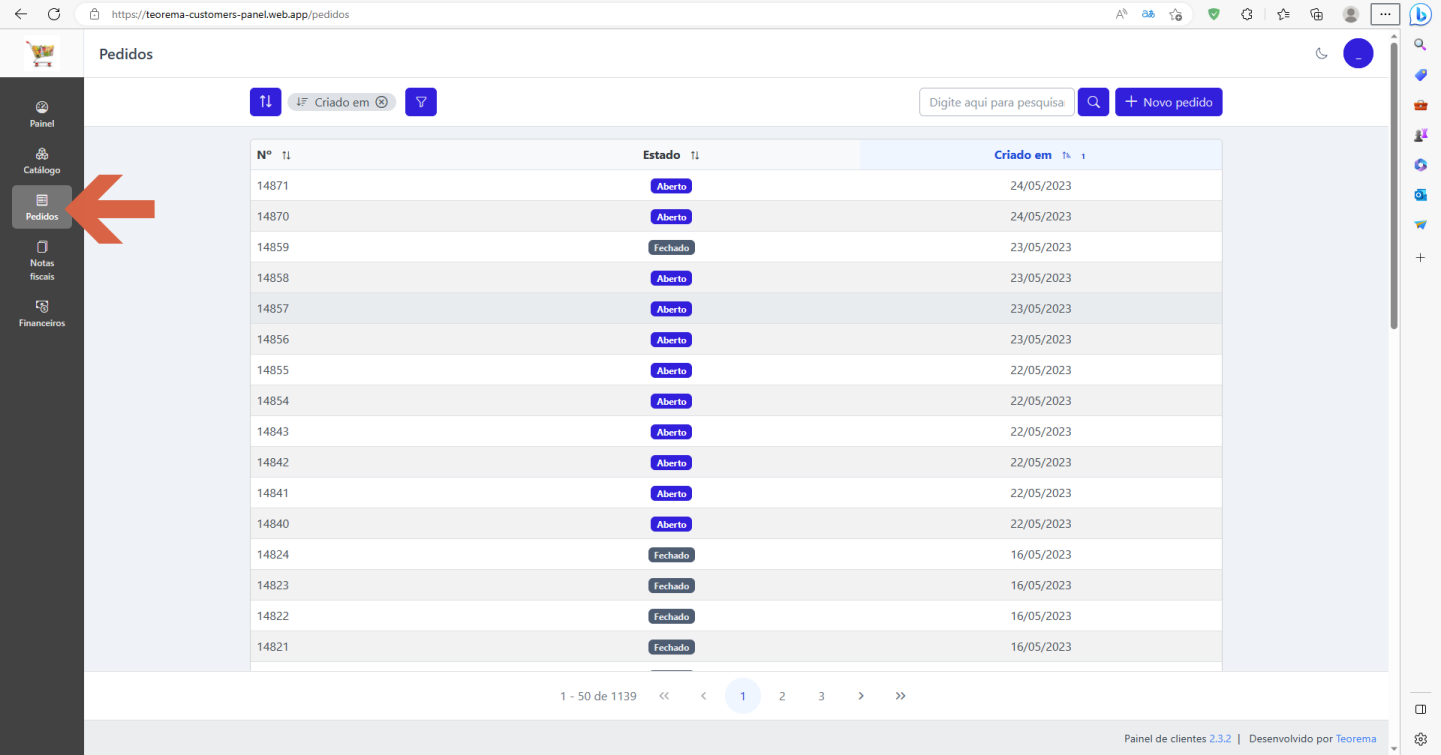Click Fechado badge of order 14859
The image size is (1441, 755).
tap(671, 247)
